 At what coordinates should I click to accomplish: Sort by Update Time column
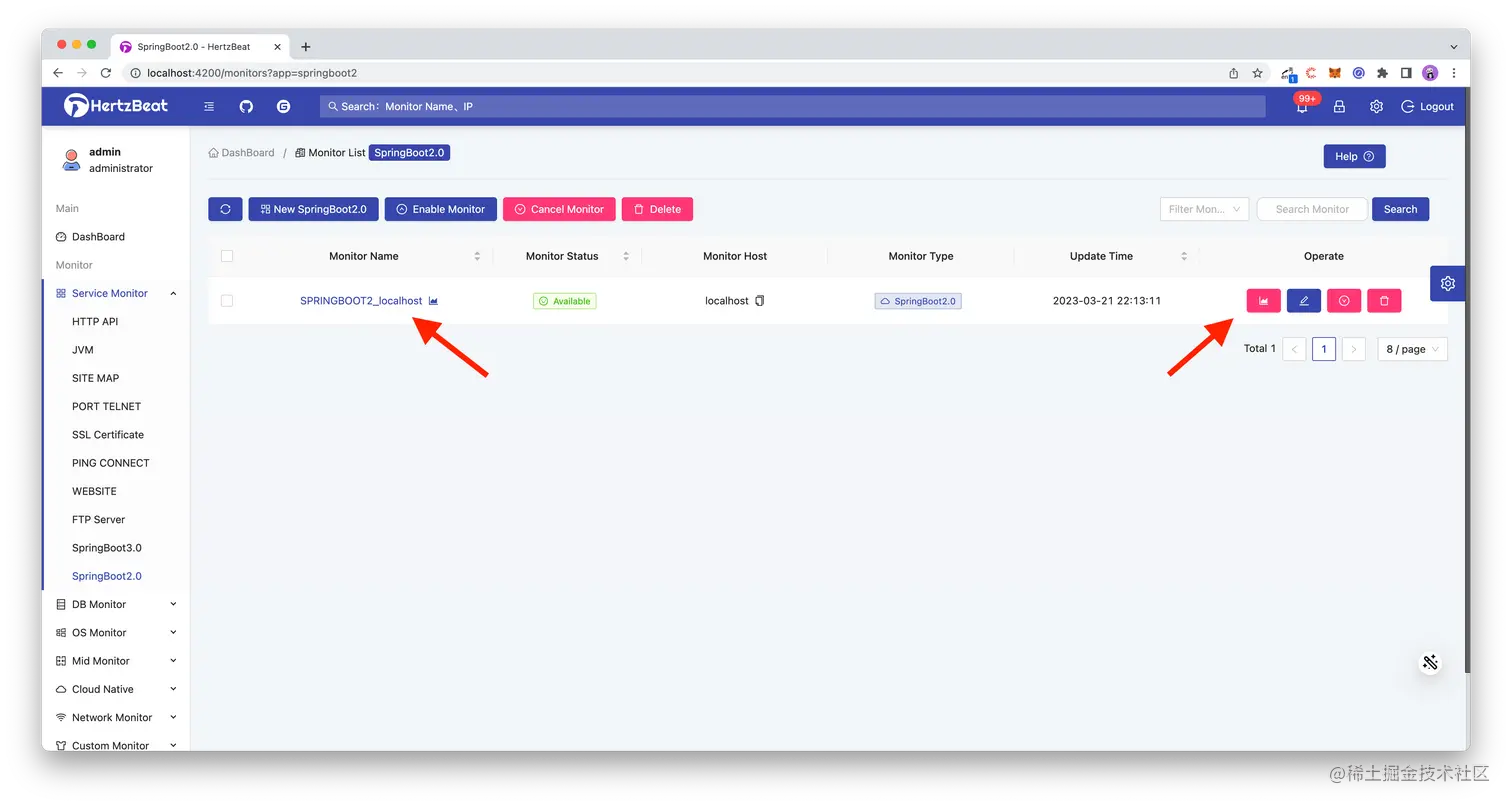coord(1184,256)
